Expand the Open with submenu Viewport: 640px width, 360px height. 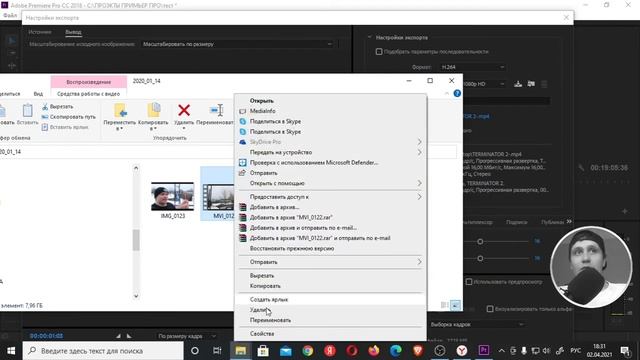[x=331, y=183]
